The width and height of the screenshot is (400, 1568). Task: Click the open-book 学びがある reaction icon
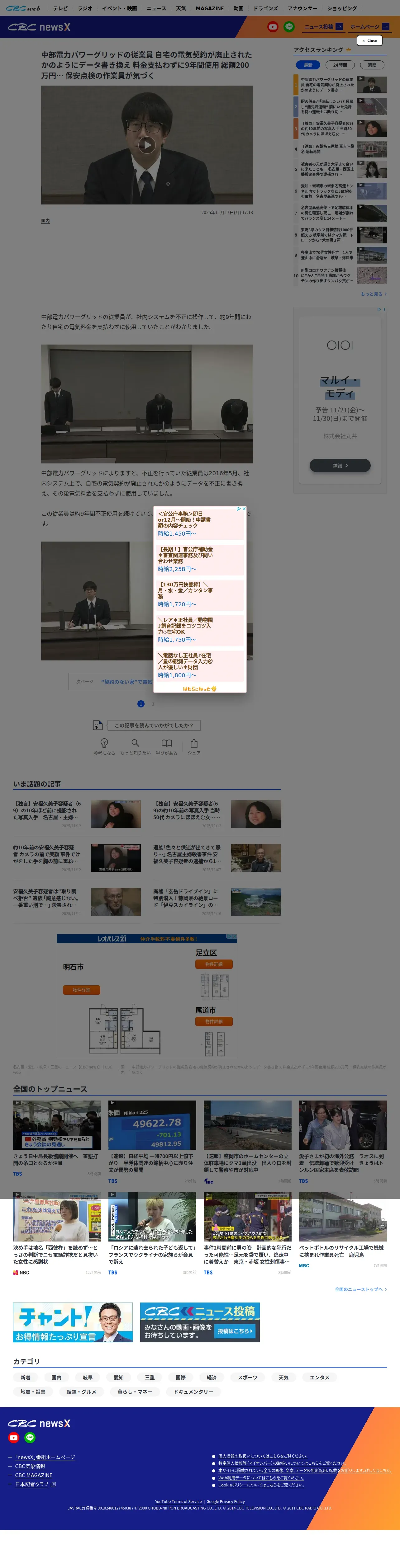click(x=166, y=743)
